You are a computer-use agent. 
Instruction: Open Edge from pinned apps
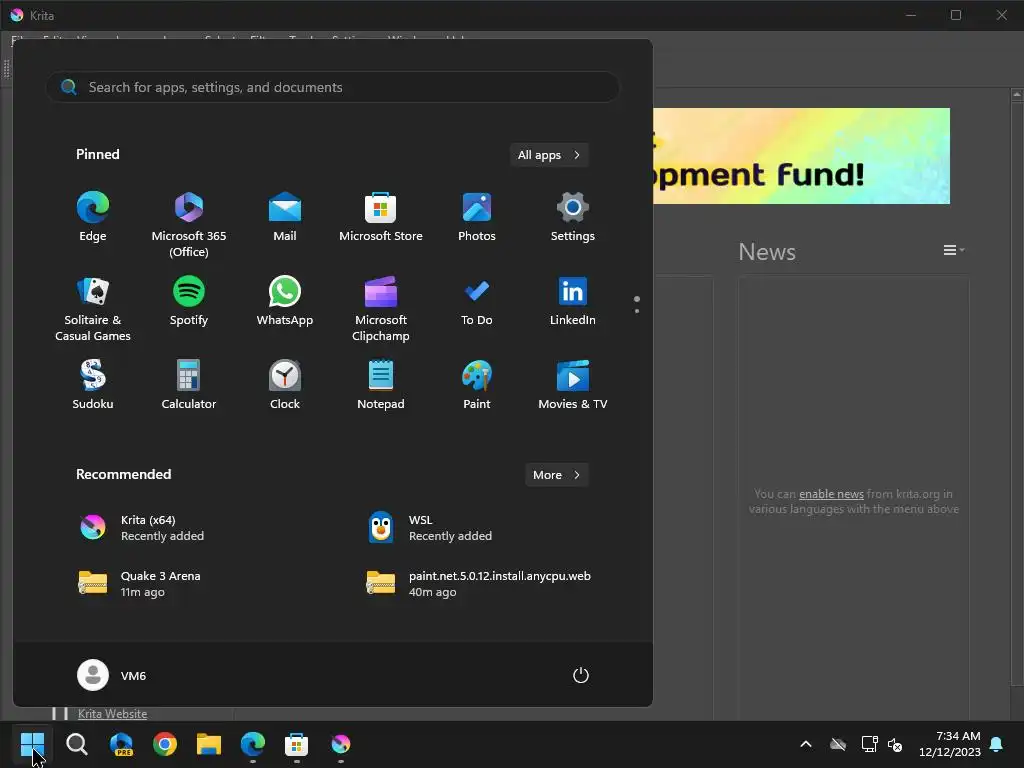[x=93, y=217]
